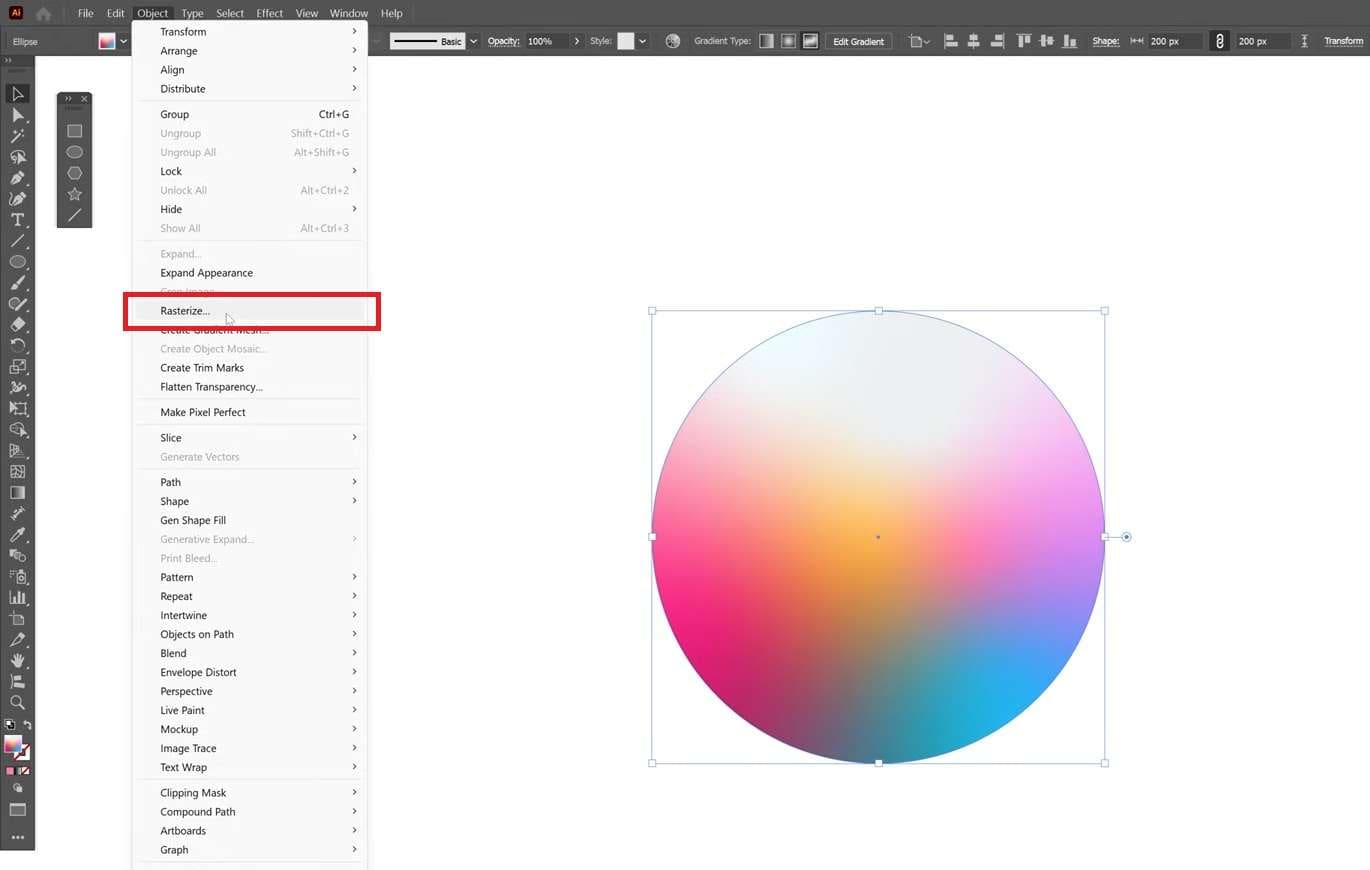This screenshot has width=1370, height=870.
Task: Expand the Envelope Distort submenu
Action: point(250,672)
